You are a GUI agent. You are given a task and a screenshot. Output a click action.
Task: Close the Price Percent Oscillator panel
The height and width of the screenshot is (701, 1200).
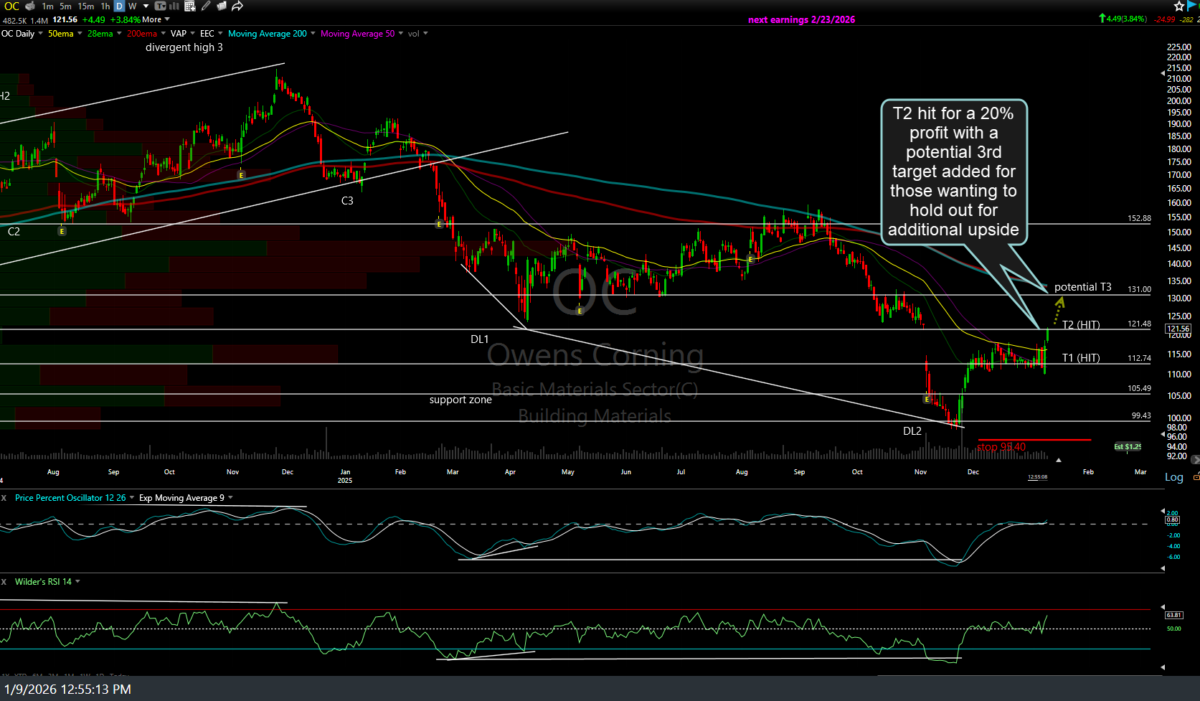pyautogui.click(x=5, y=497)
